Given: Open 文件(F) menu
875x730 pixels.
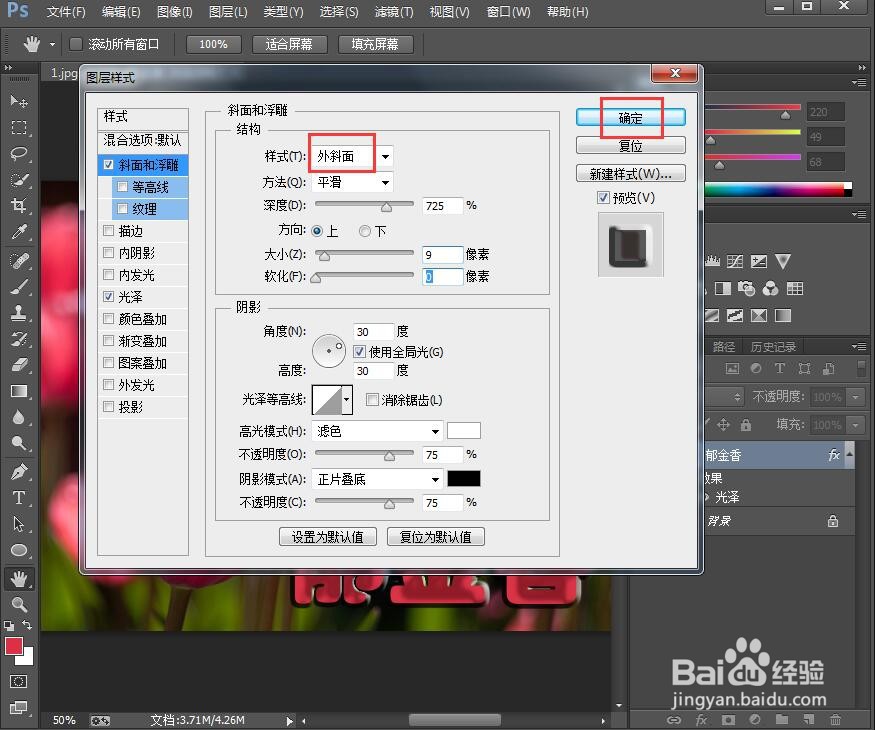Looking at the screenshot, I should (66, 12).
